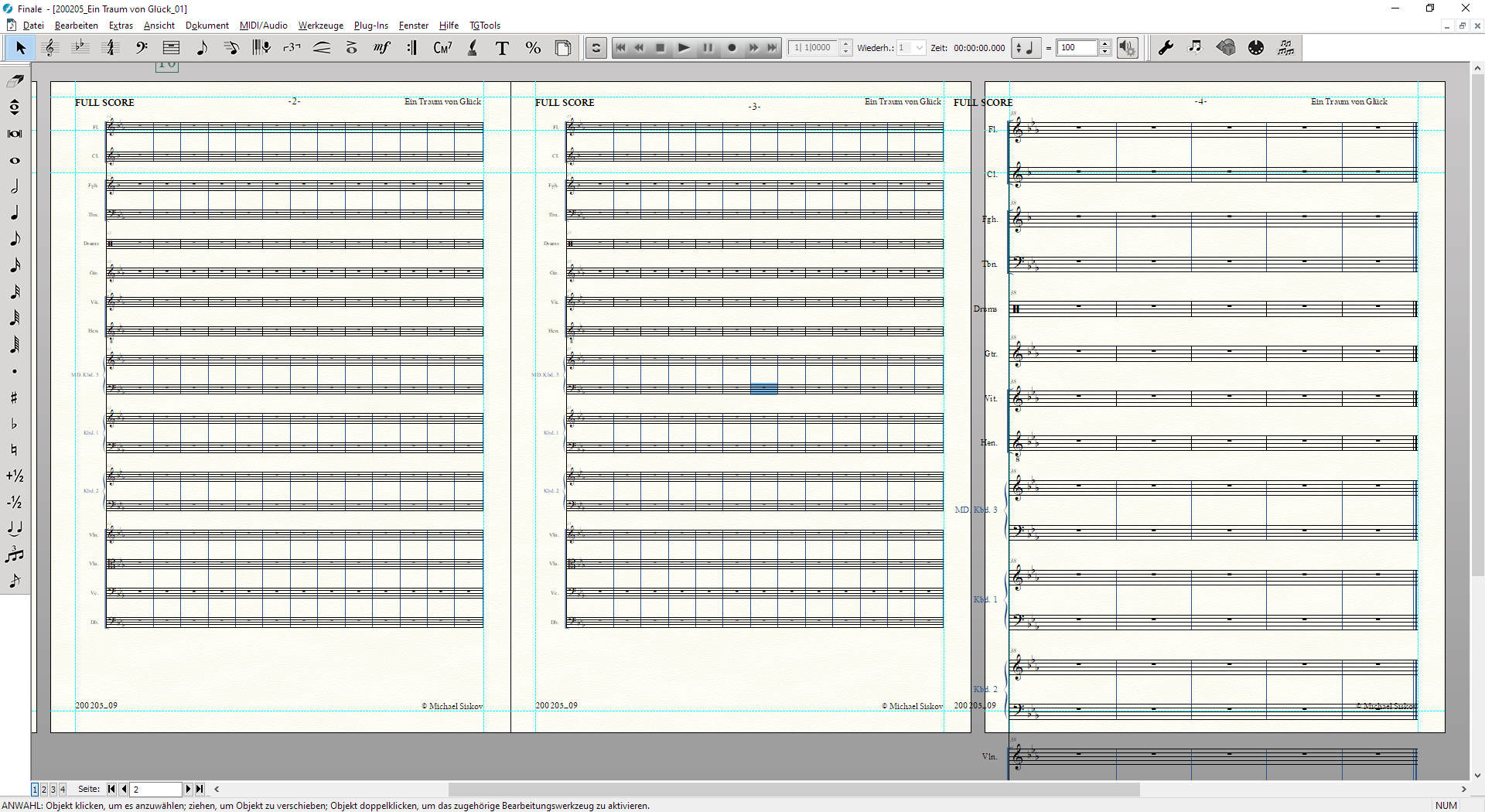This screenshot has width=1485, height=812.
Task: Activate the Text tool (T icon)
Action: [502, 48]
